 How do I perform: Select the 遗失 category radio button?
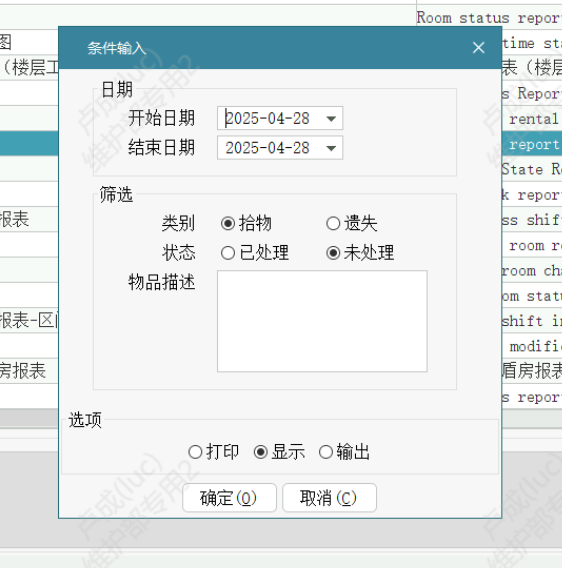[333, 223]
